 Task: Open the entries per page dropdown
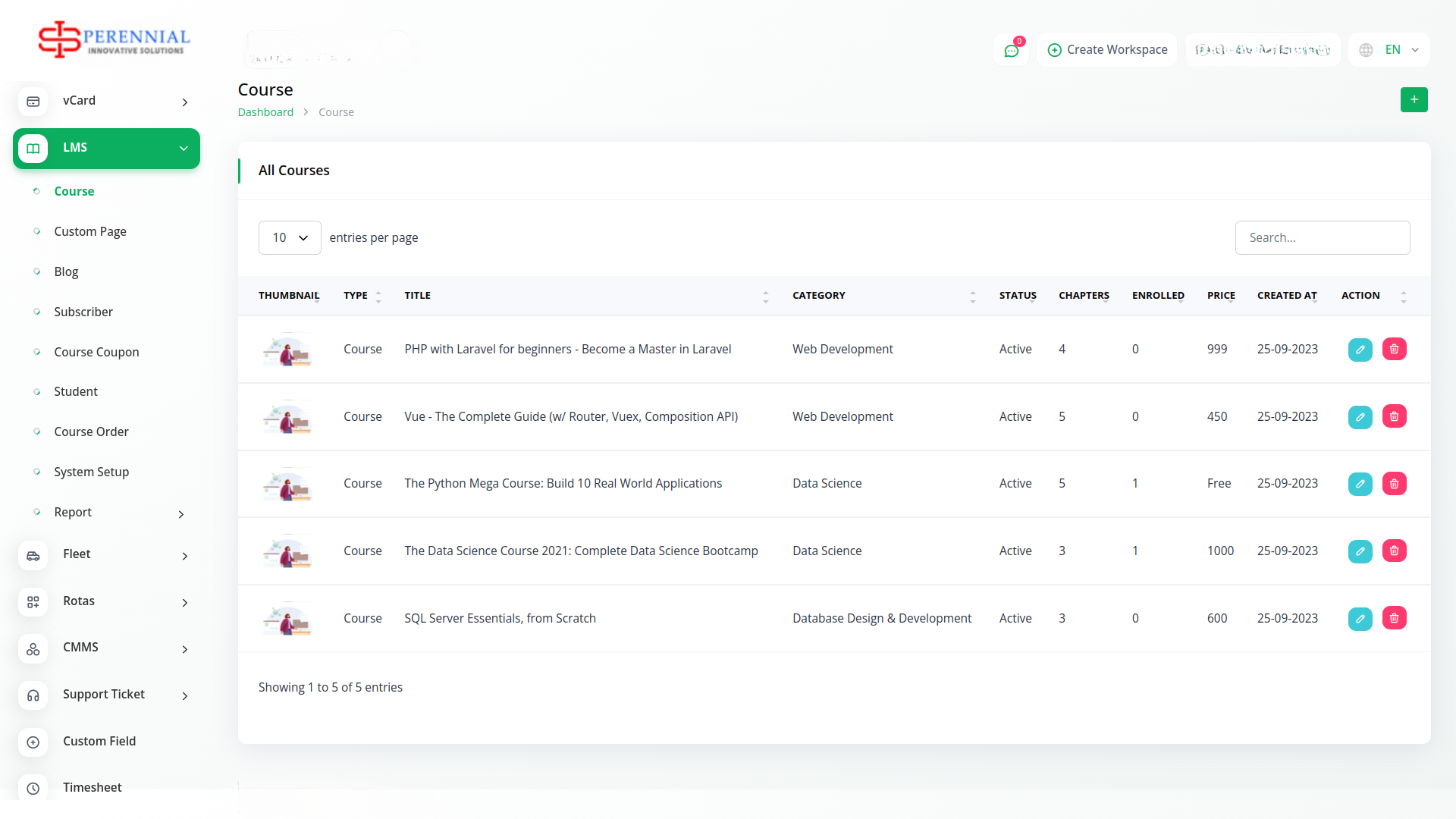(x=290, y=237)
